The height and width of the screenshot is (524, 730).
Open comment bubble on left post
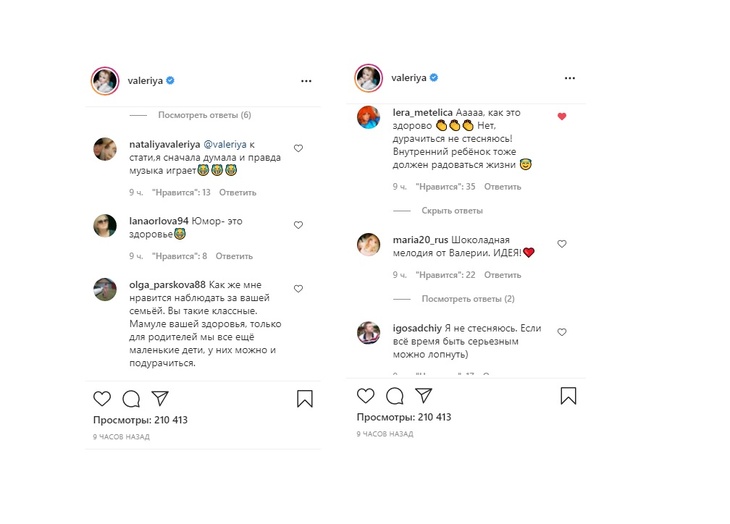coord(131,399)
